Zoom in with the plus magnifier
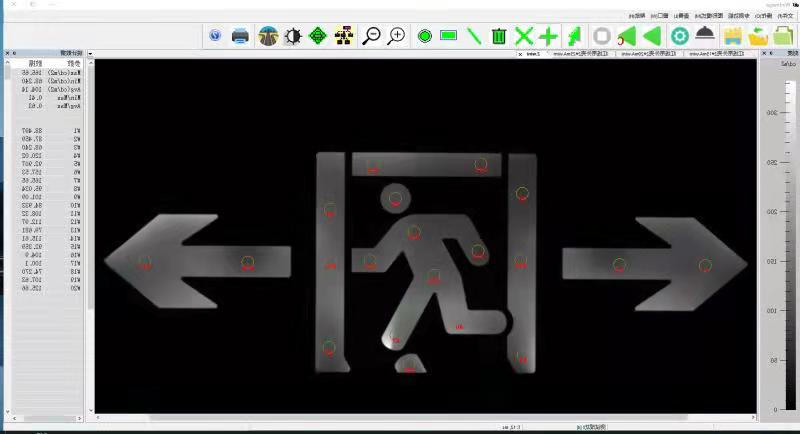800x434 pixels. point(396,36)
